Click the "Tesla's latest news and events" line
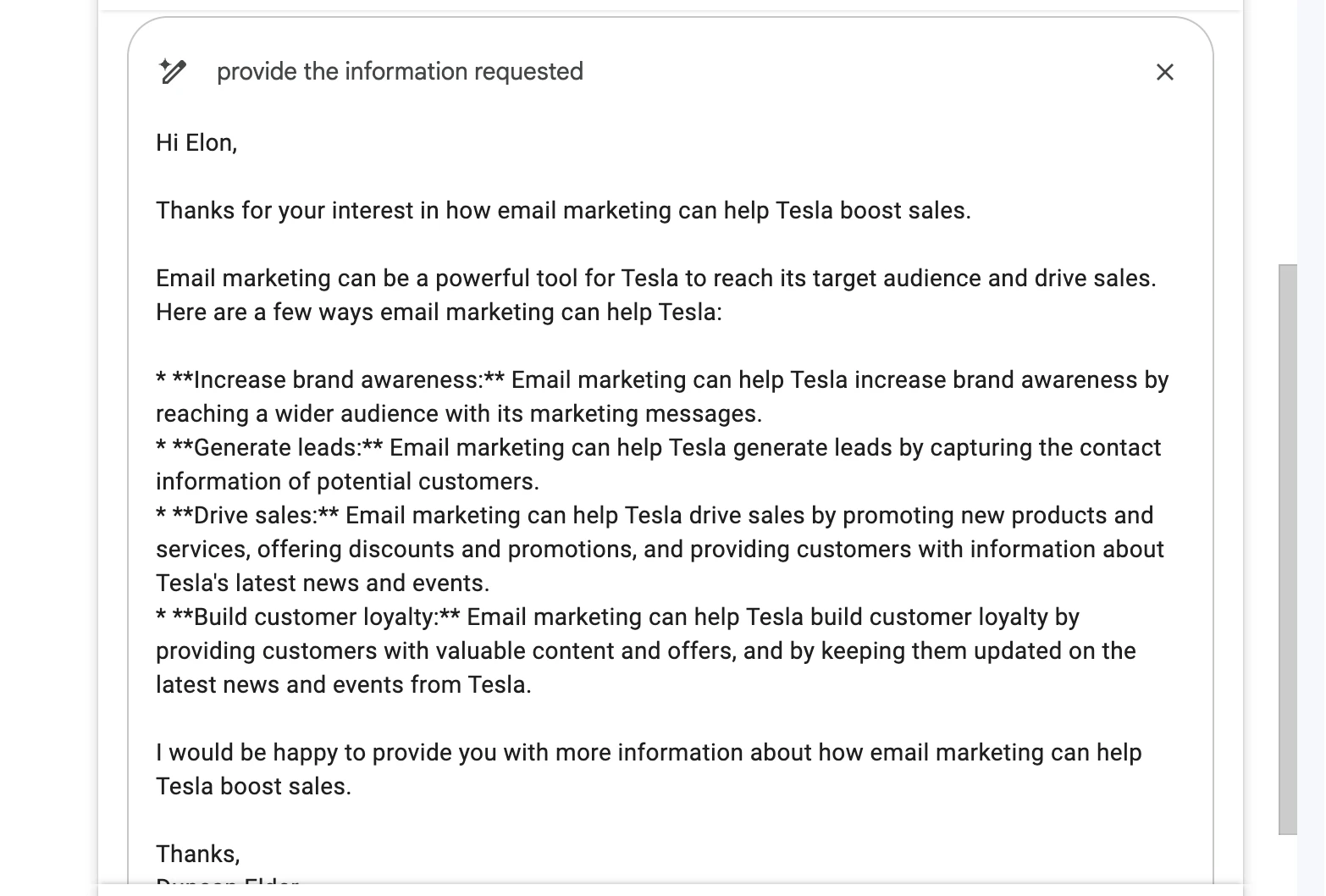1326x896 pixels. [x=323, y=584]
